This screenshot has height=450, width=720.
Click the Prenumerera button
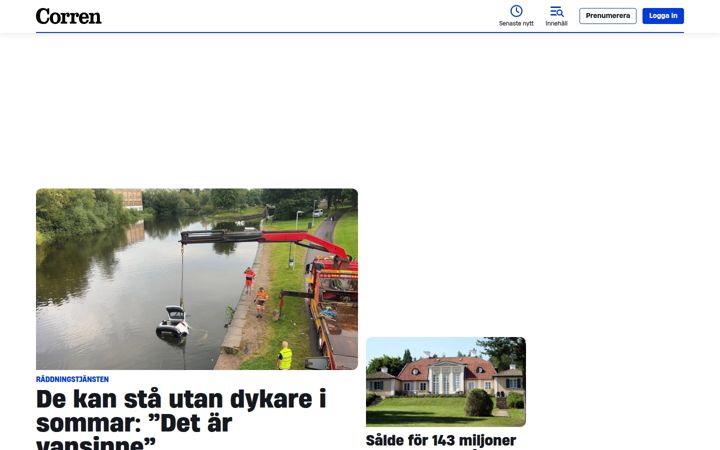click(608, 16)
